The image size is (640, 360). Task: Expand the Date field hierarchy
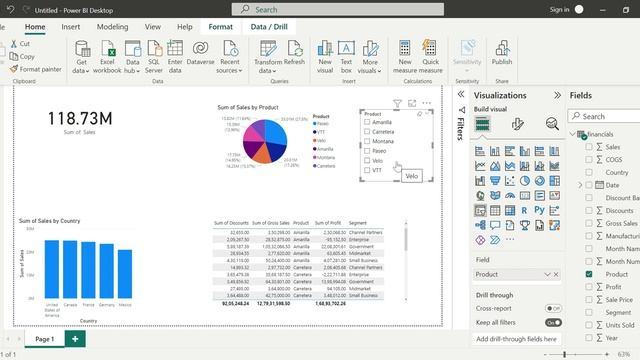point(580,185)
